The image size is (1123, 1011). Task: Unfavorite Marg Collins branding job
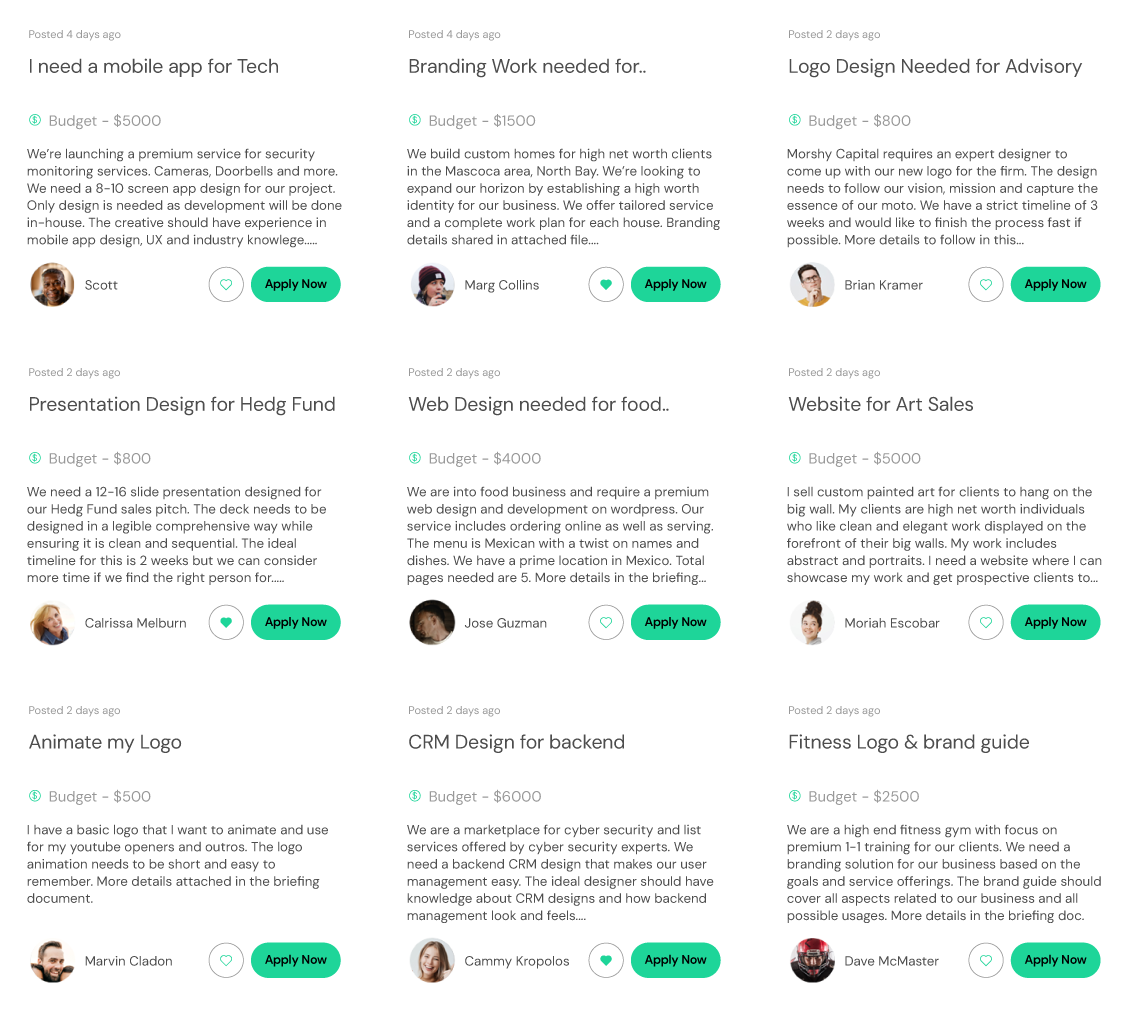[606, 285]
